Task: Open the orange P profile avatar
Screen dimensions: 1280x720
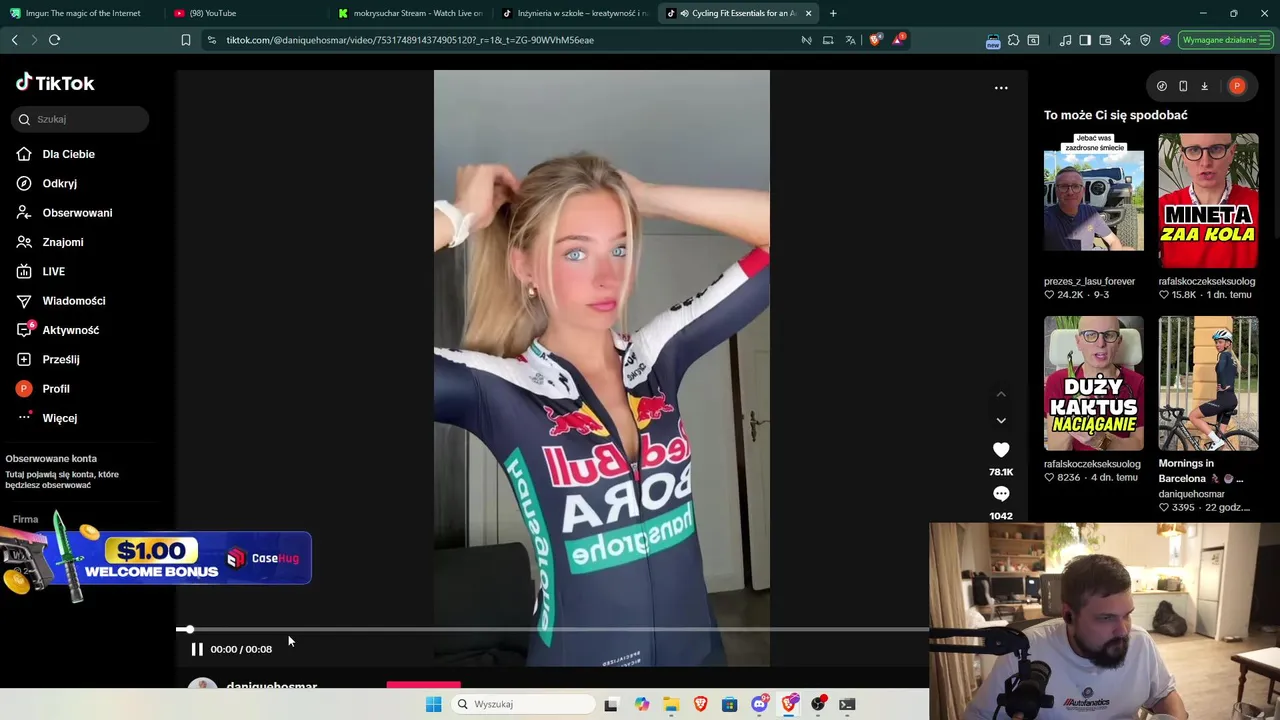Action: click(x=1237, y=86)
